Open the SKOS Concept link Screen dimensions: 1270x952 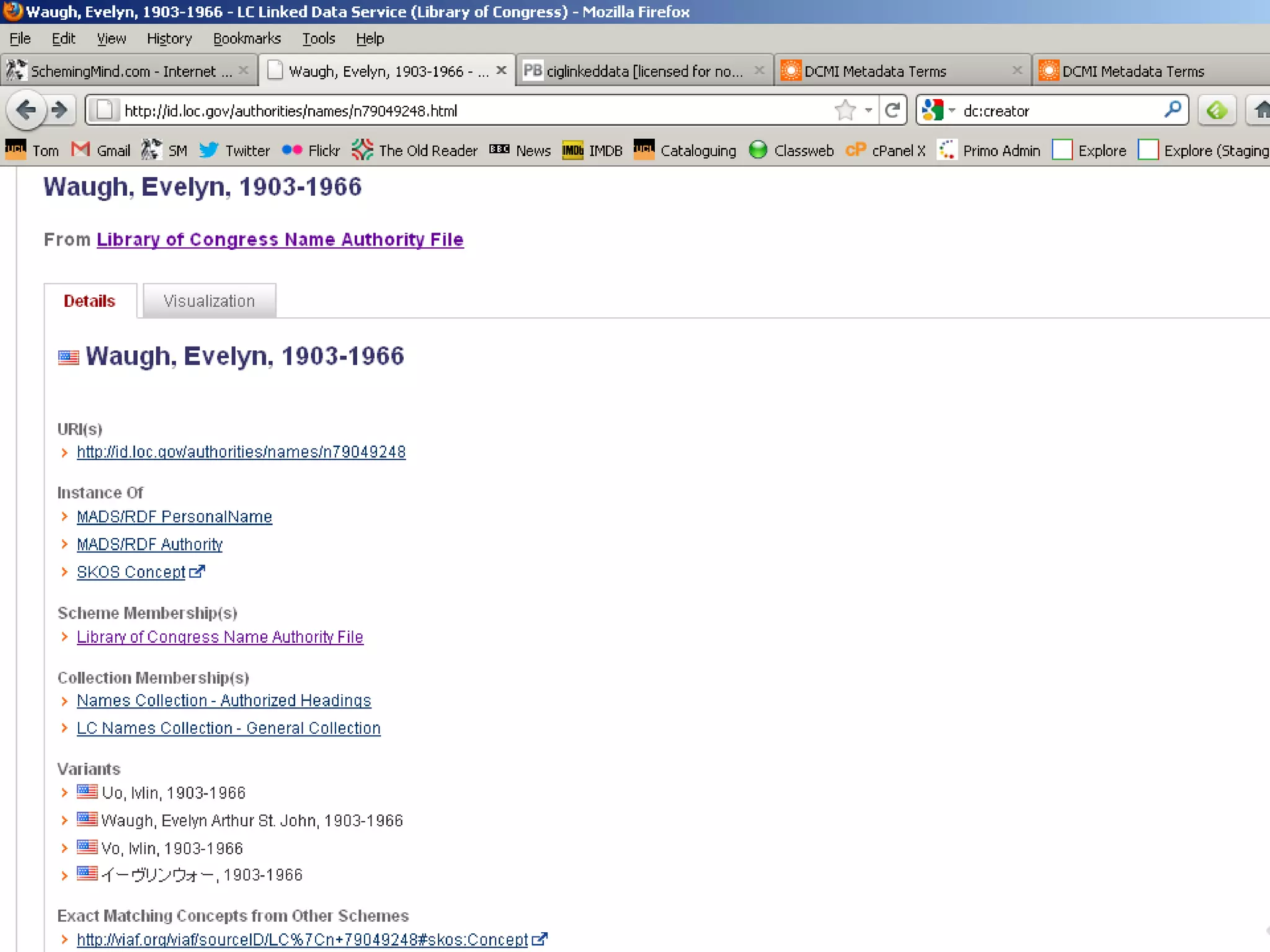[131, 572]
